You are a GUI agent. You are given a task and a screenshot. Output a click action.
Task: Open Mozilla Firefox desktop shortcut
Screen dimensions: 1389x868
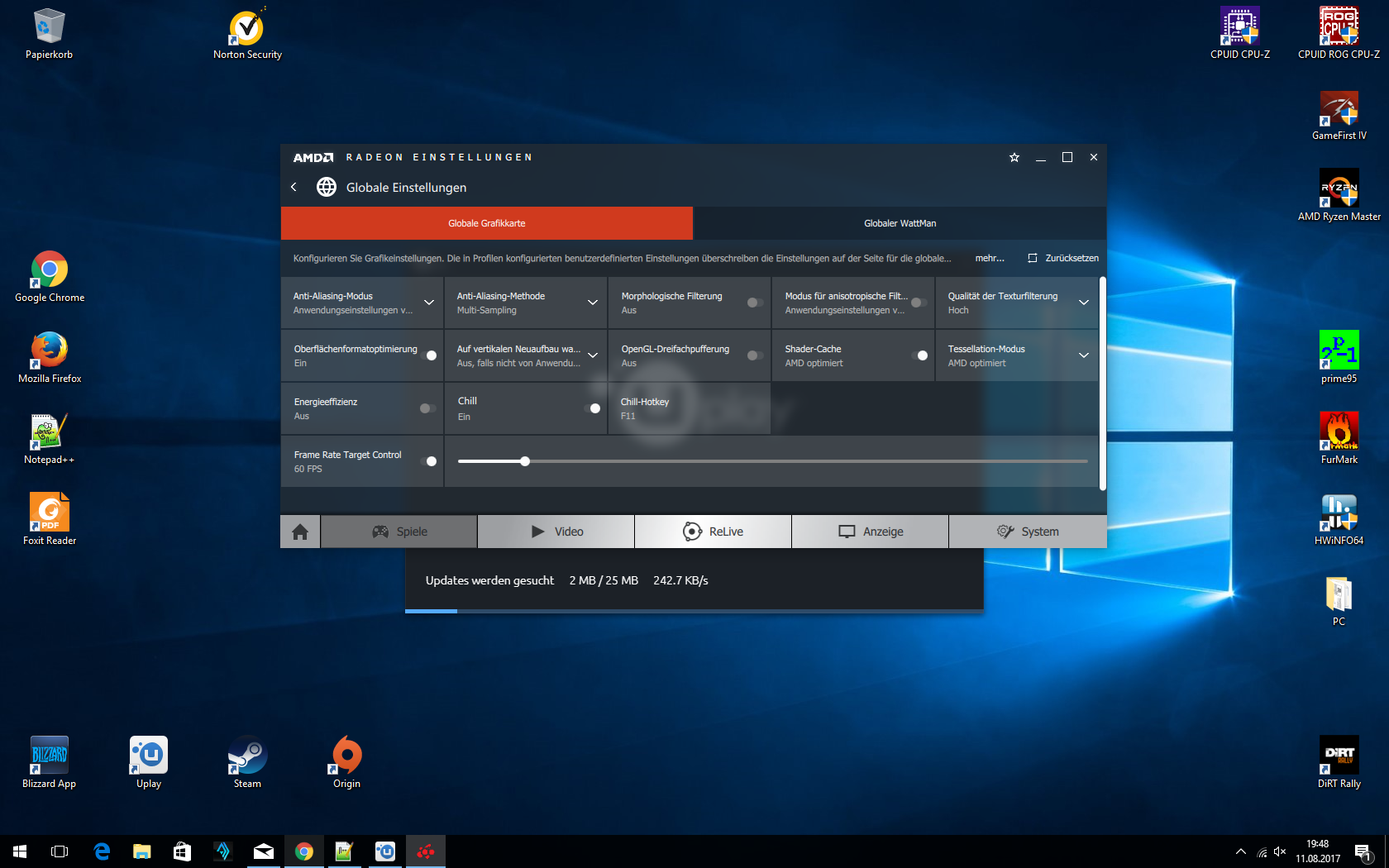pyautogui.click(x=50, y=359)
